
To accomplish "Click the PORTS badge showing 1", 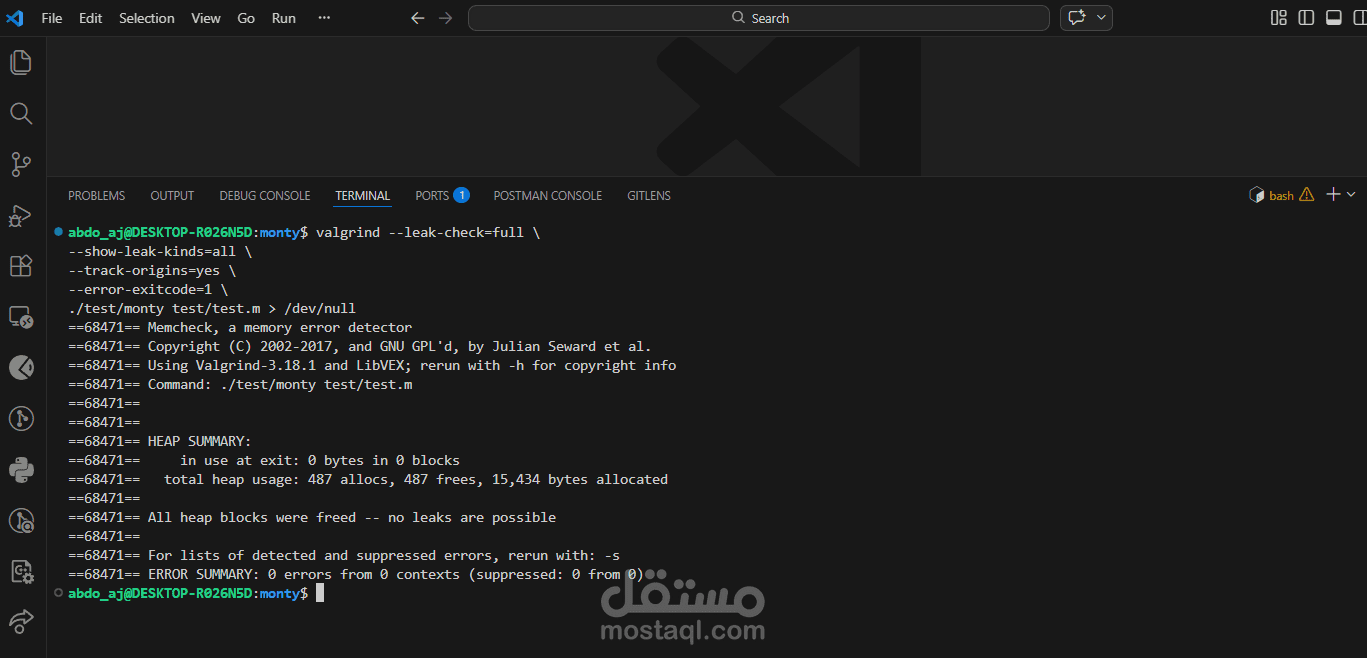I will tap(461, 195).
